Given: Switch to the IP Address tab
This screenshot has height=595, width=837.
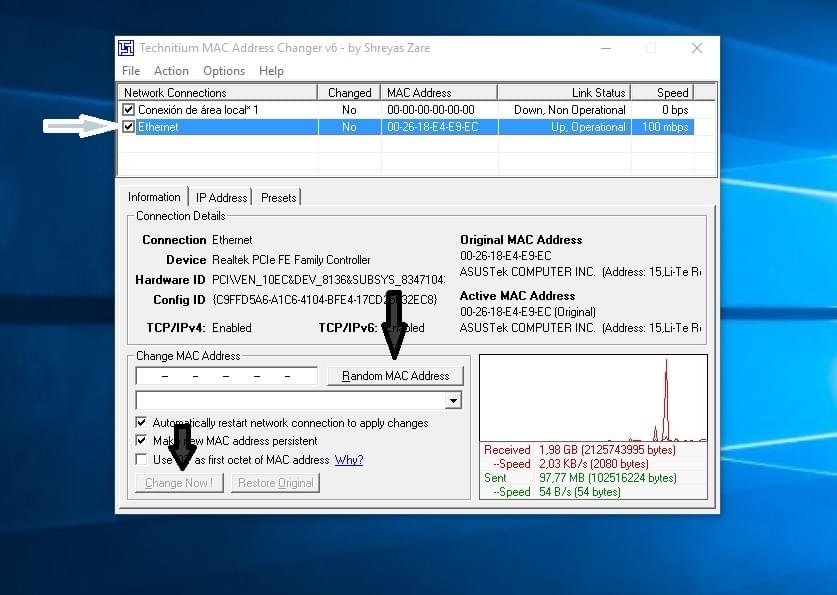Looking at the screenshot, I should tap(221, 198).
